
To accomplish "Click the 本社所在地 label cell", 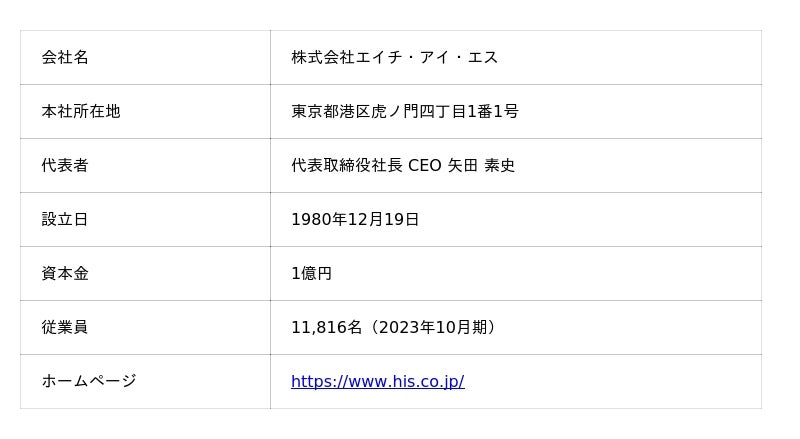I will point(145,112).
